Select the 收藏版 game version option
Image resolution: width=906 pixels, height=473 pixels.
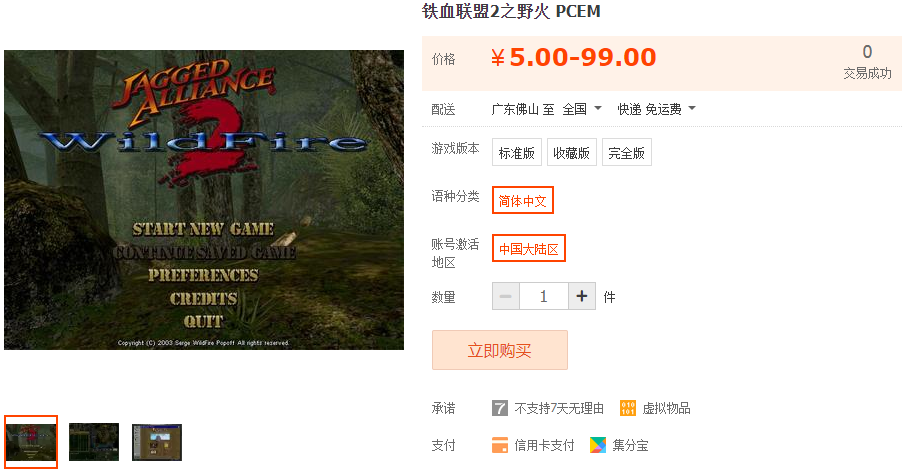(x=571, y=152)
